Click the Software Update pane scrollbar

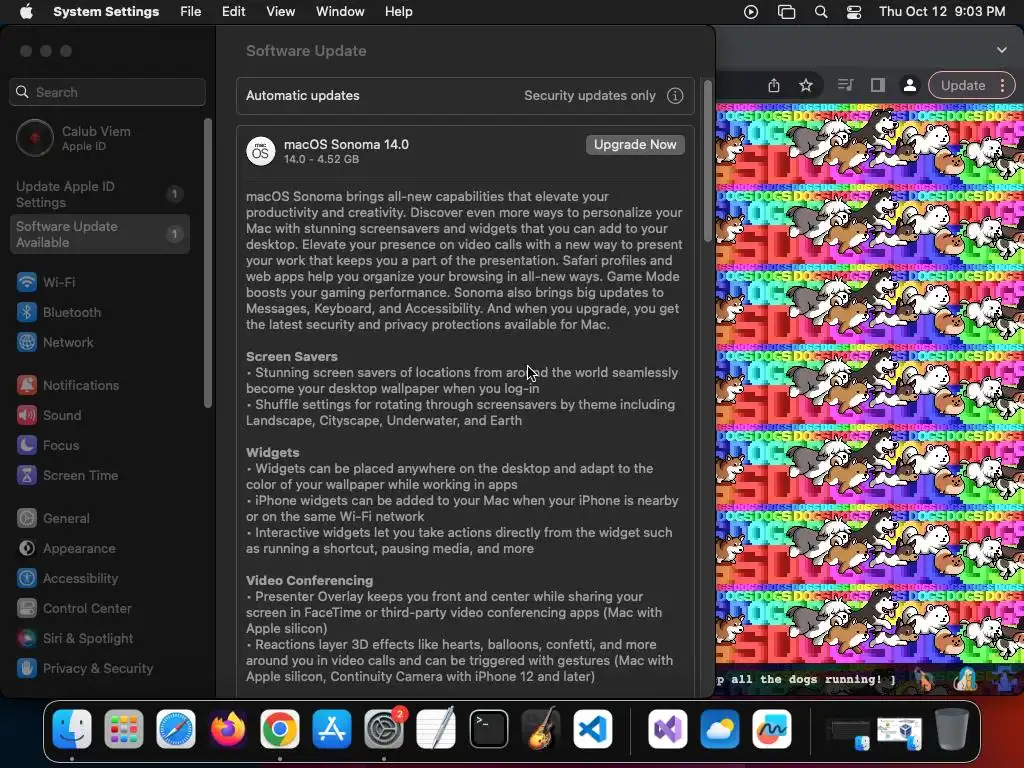click(x=708, y=161)
